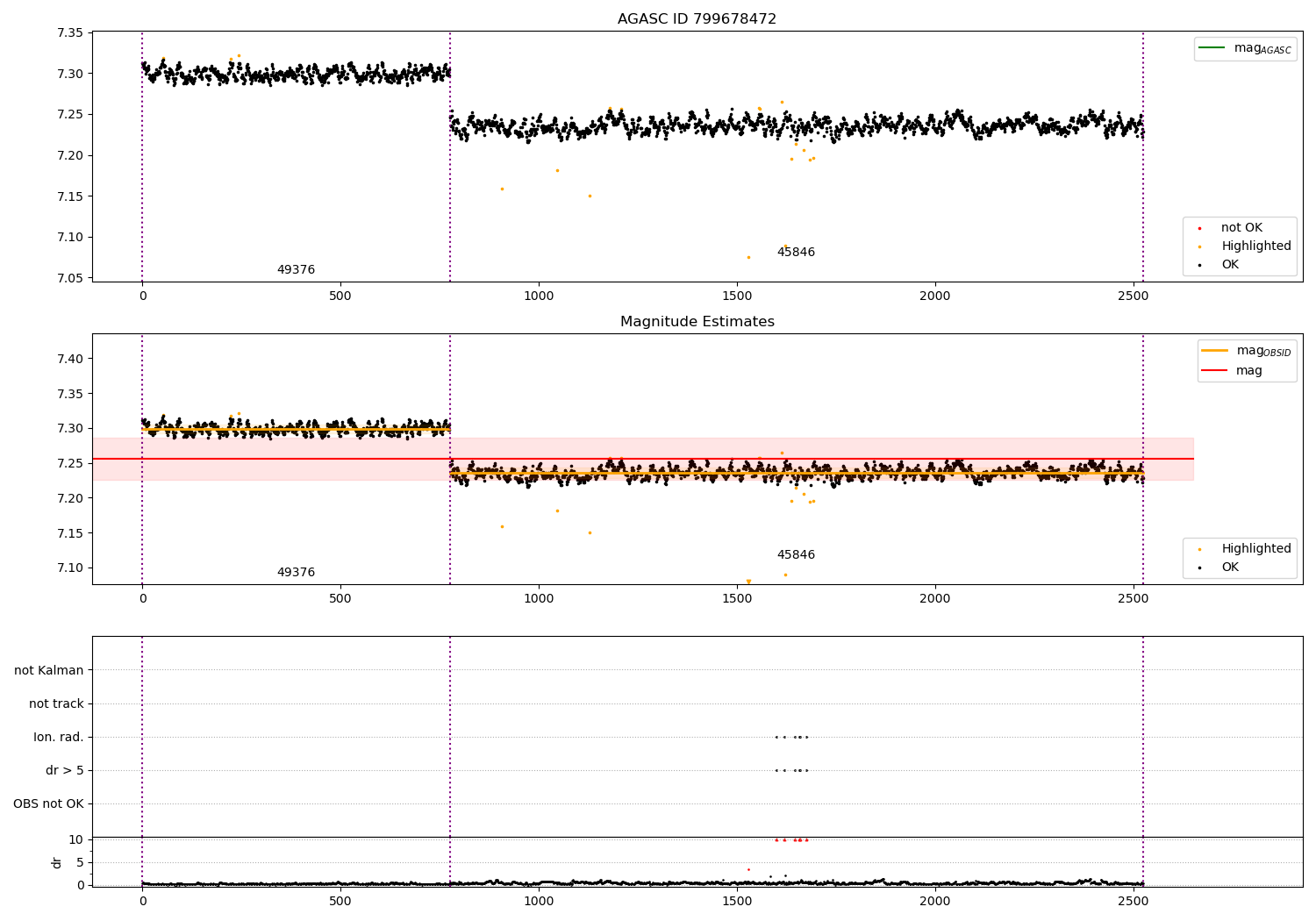This screenshot has width=1316, height=921.
Task: Click the 'Ion. rad.' row label
Action: point(59,738)
